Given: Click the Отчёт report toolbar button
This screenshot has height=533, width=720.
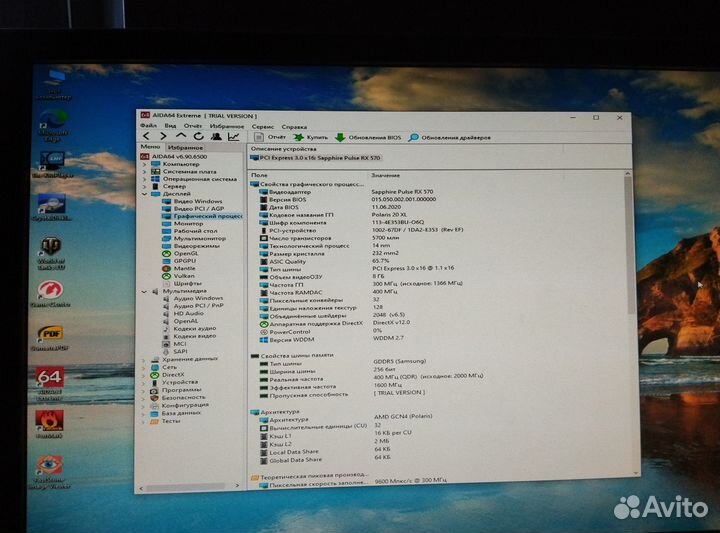Looking at the screenshot, I should 270,137.
